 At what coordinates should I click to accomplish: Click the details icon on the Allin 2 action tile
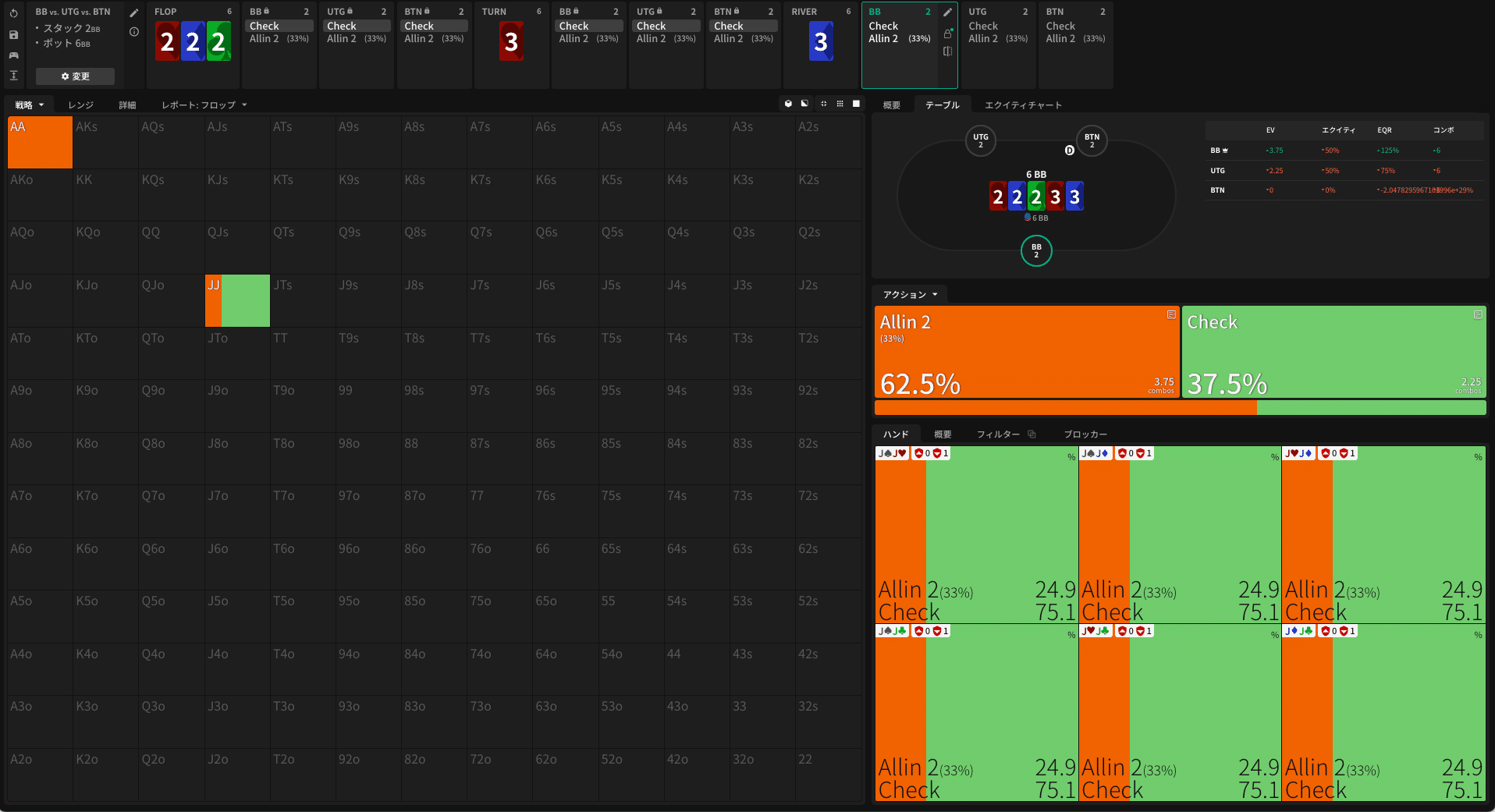tap(1170, 314)
